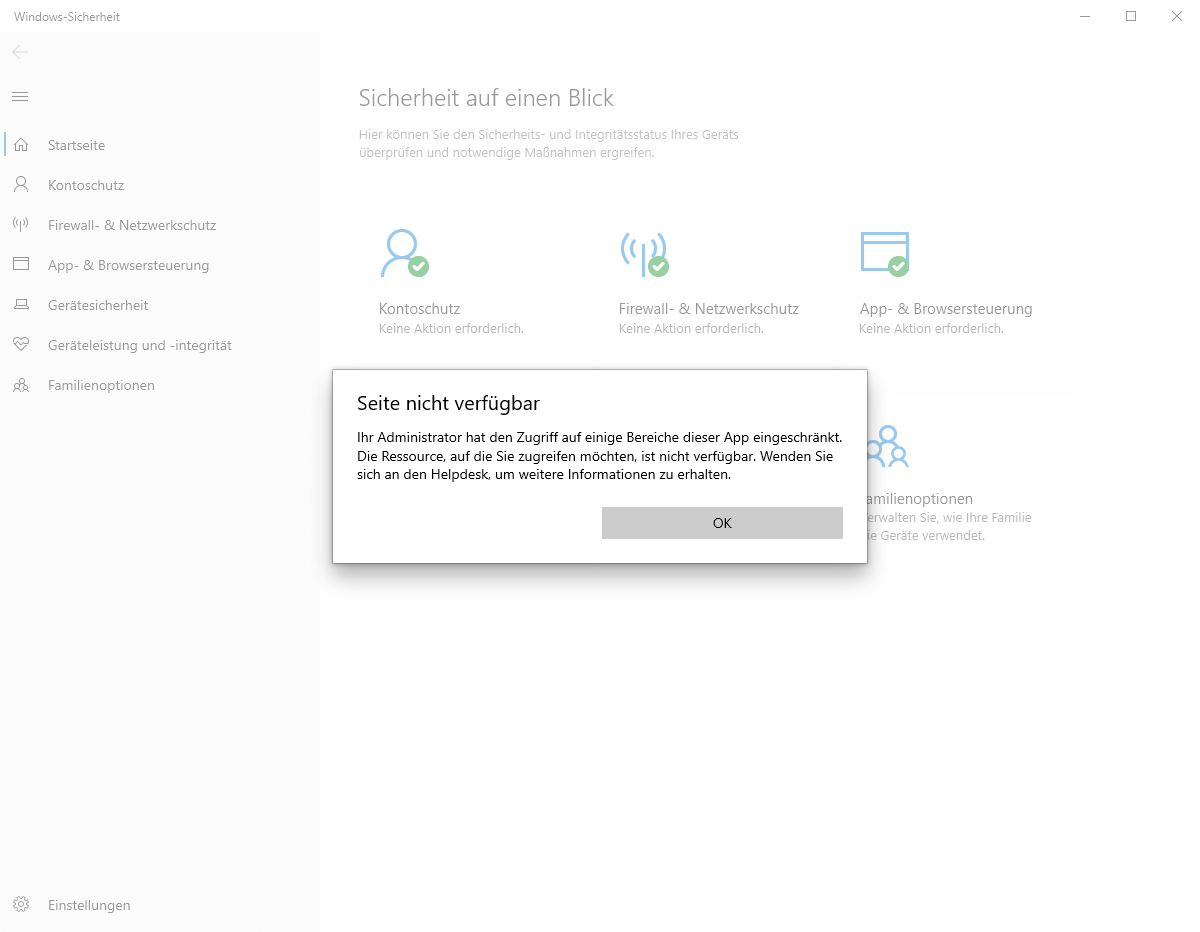Click 'Keine Aktion erforderlich.' under App- & Browsersteuerung tile
Screen dimensions: 1200x932
[x=931, y=329]
